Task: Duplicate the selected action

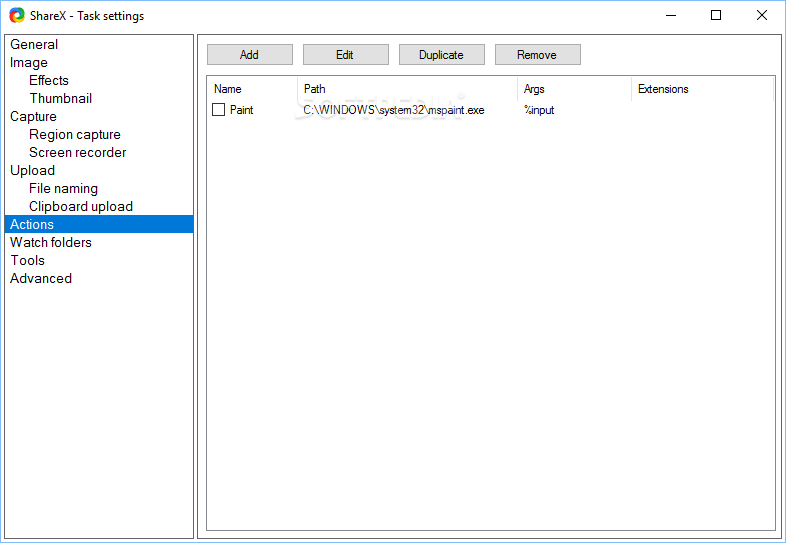Action: click(442, 55)
